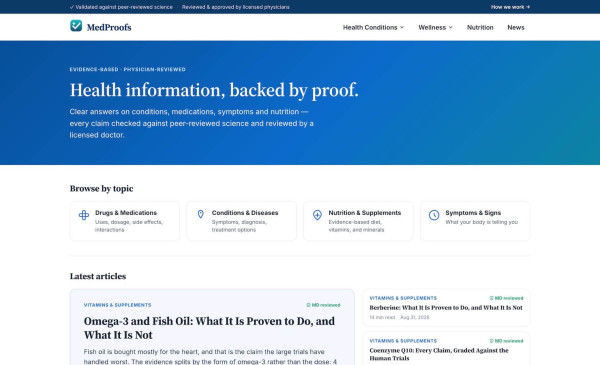Click the '14 min read' Berberine metadata
This screenshot has width=600, height=365.
tap(382, 317)
